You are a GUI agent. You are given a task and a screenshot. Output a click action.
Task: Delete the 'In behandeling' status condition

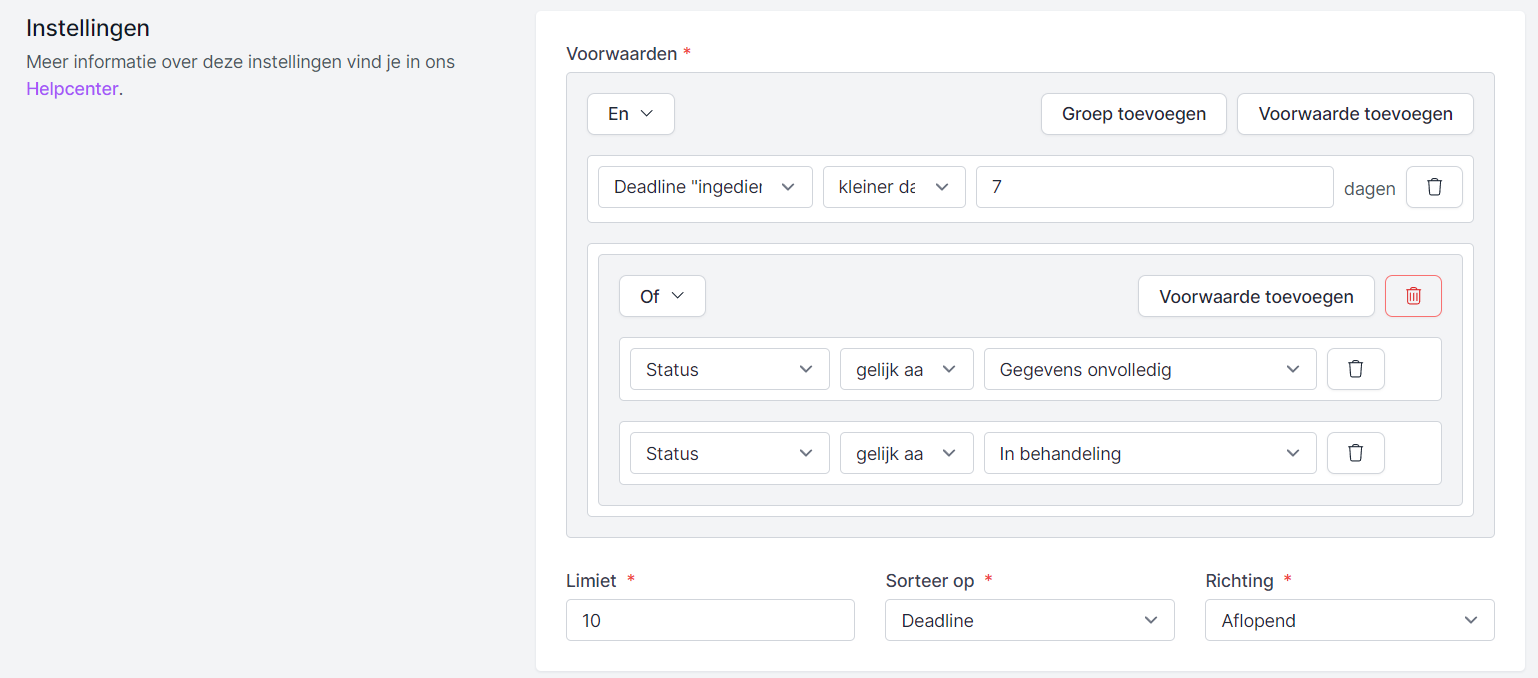(1355, 453)
